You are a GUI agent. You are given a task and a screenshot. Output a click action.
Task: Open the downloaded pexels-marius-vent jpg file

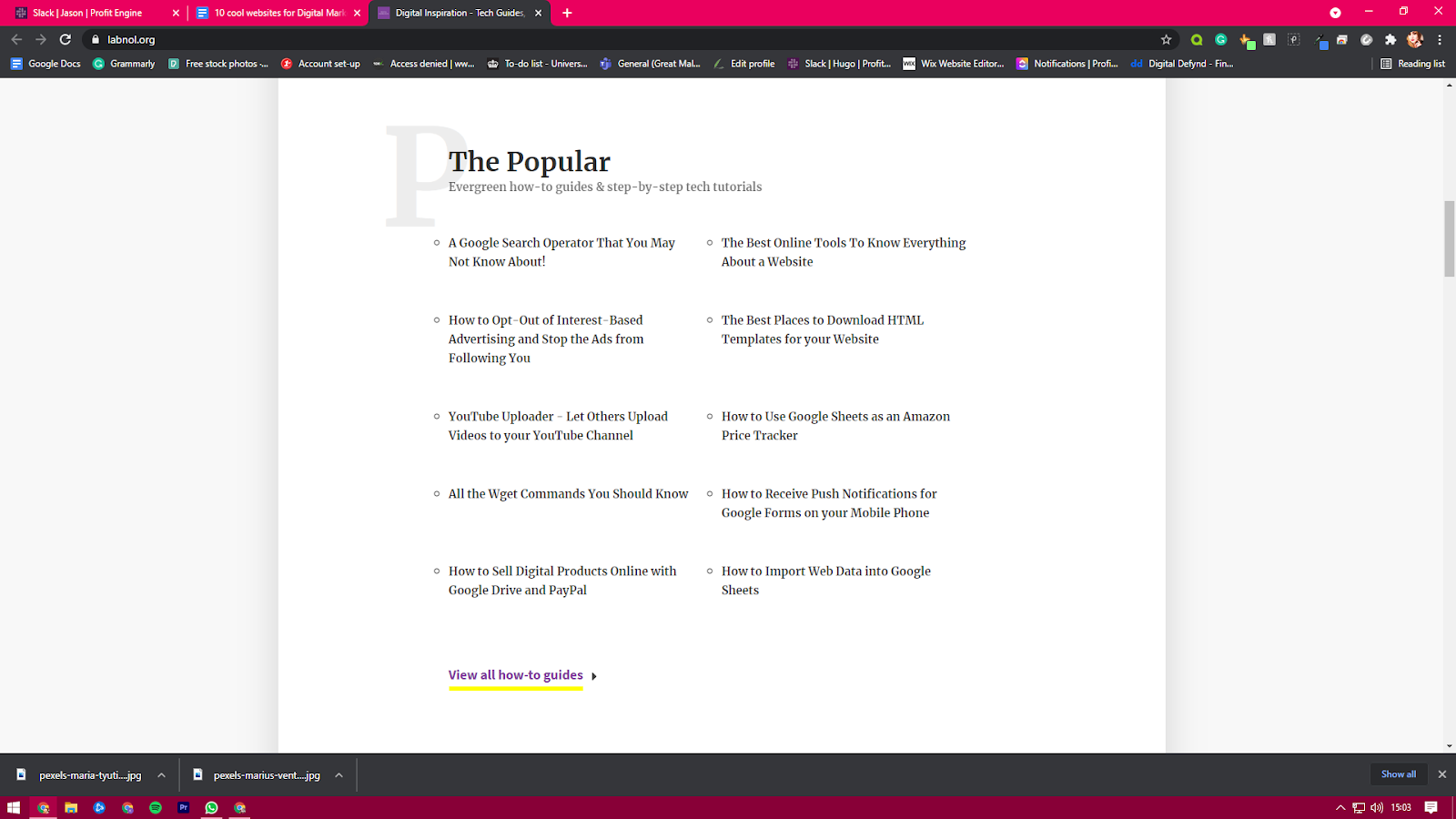click(258, 775)
